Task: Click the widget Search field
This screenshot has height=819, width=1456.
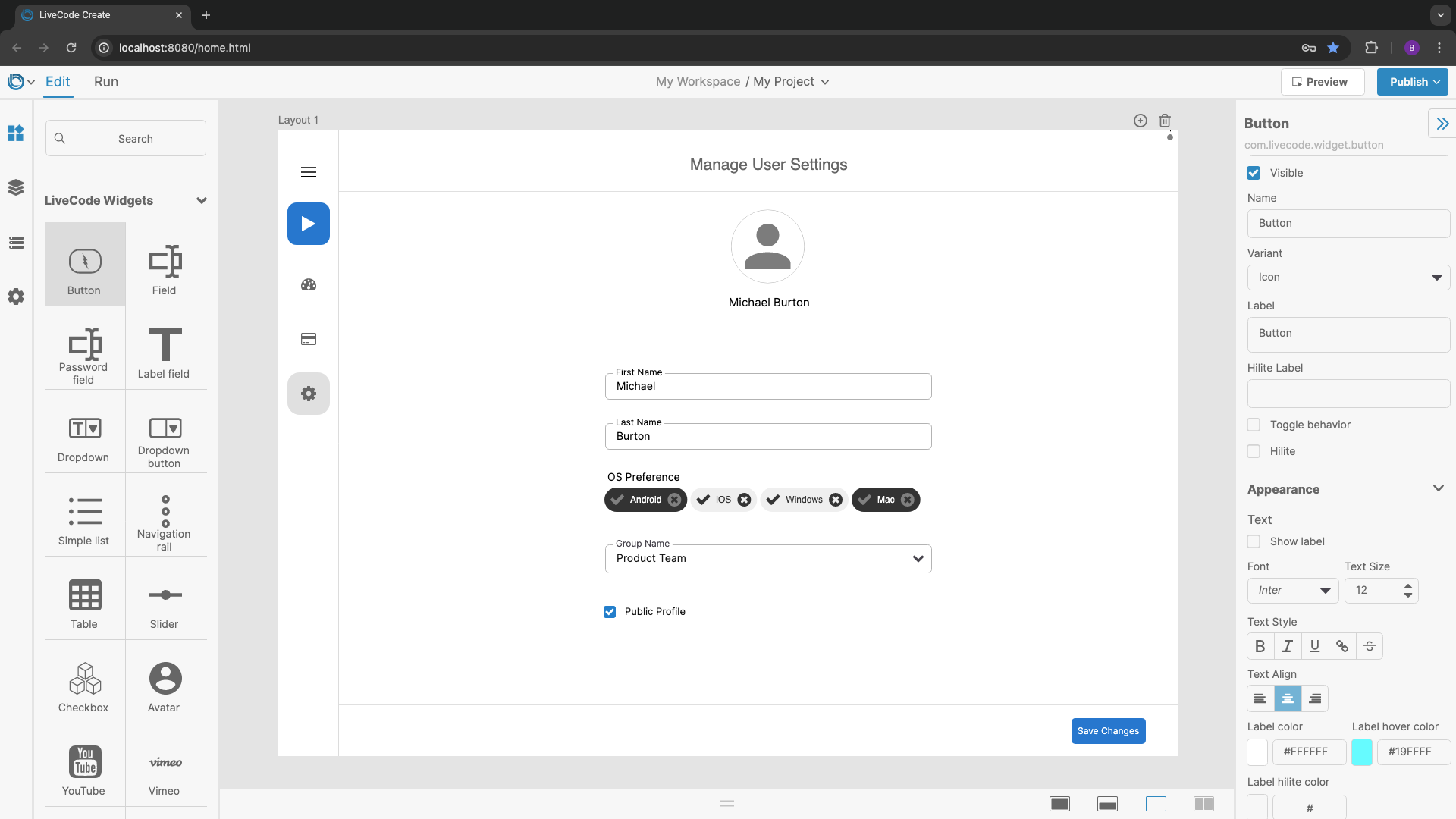Action: click(126, 139)
